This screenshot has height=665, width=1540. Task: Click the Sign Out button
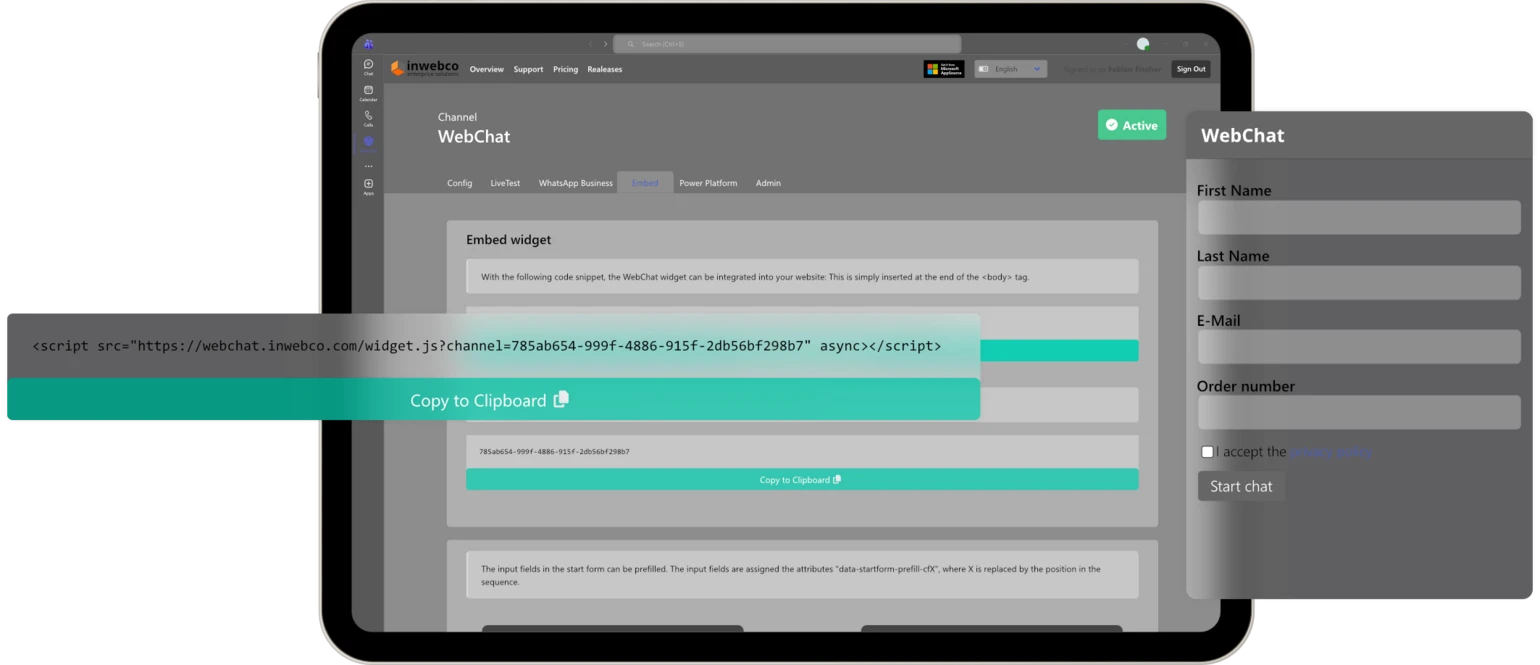(1190, 69)
